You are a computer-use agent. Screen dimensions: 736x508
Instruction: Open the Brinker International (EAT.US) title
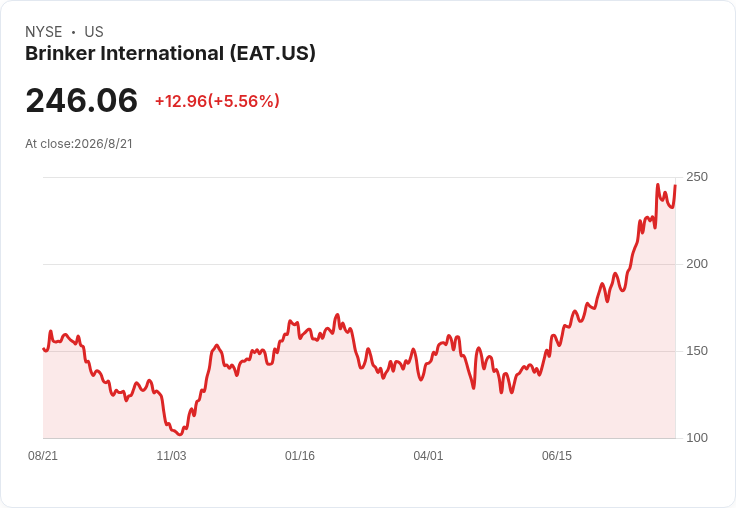(x=170, y=53)
